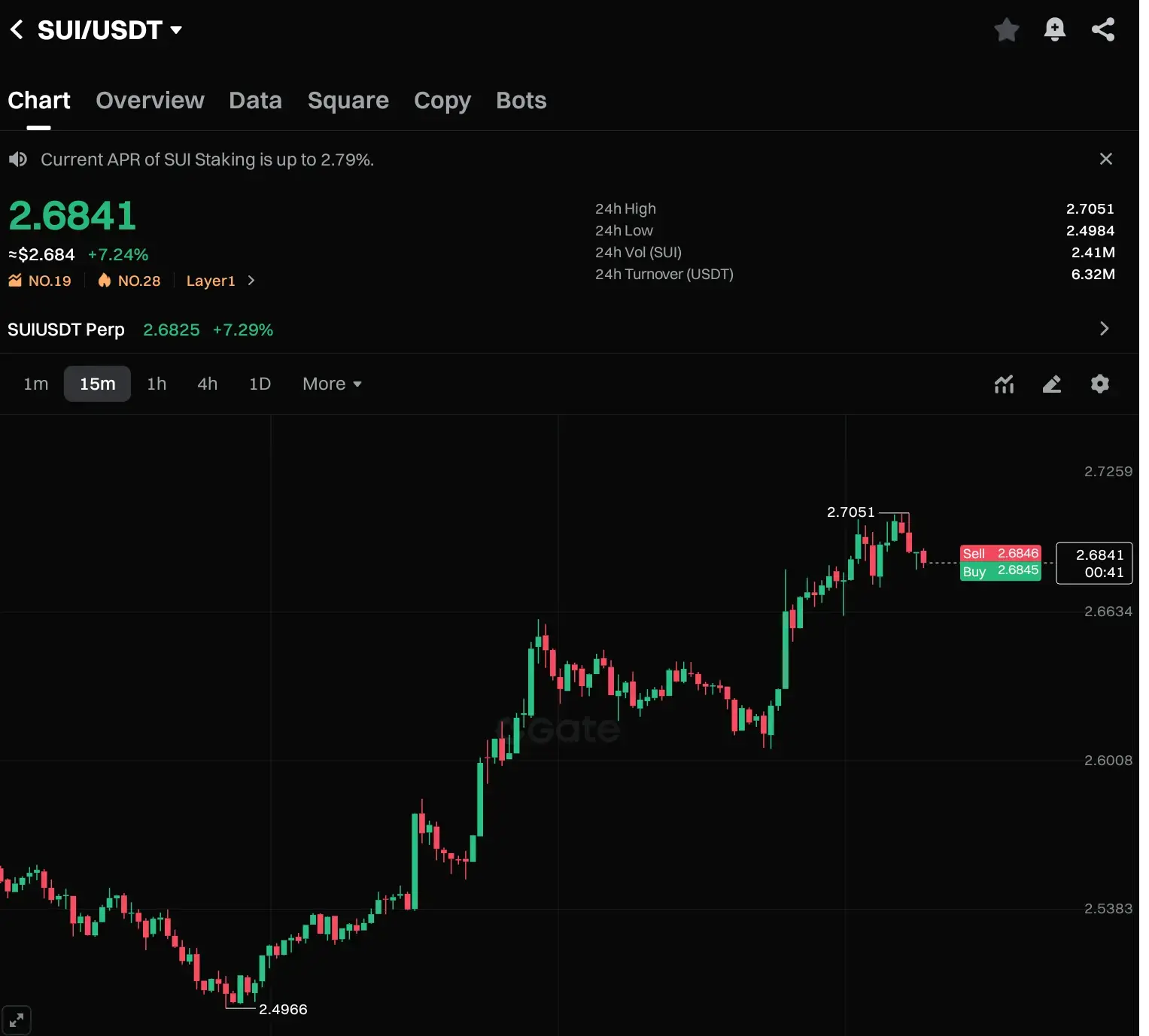Click the current price 2.6841 countdown box
Screen dimensions: 1149x1036
pyautogui.click(x=1094, y=563)
